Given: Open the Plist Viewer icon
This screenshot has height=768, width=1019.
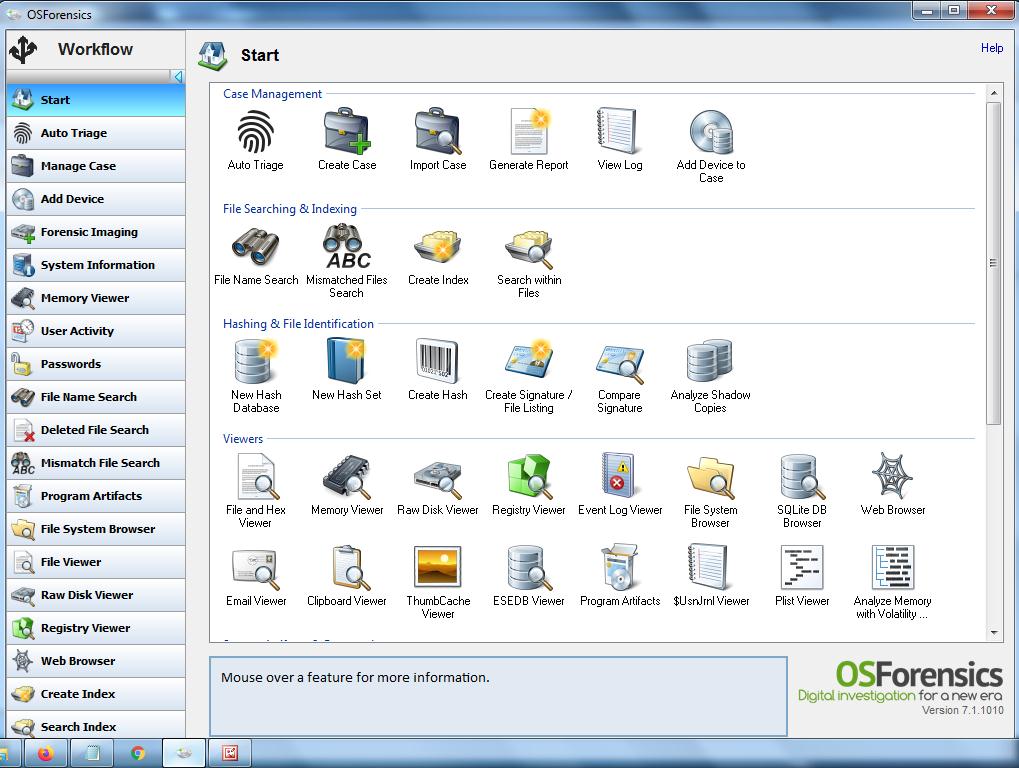Looking at the screenshot, I should (x=802, y=569).
